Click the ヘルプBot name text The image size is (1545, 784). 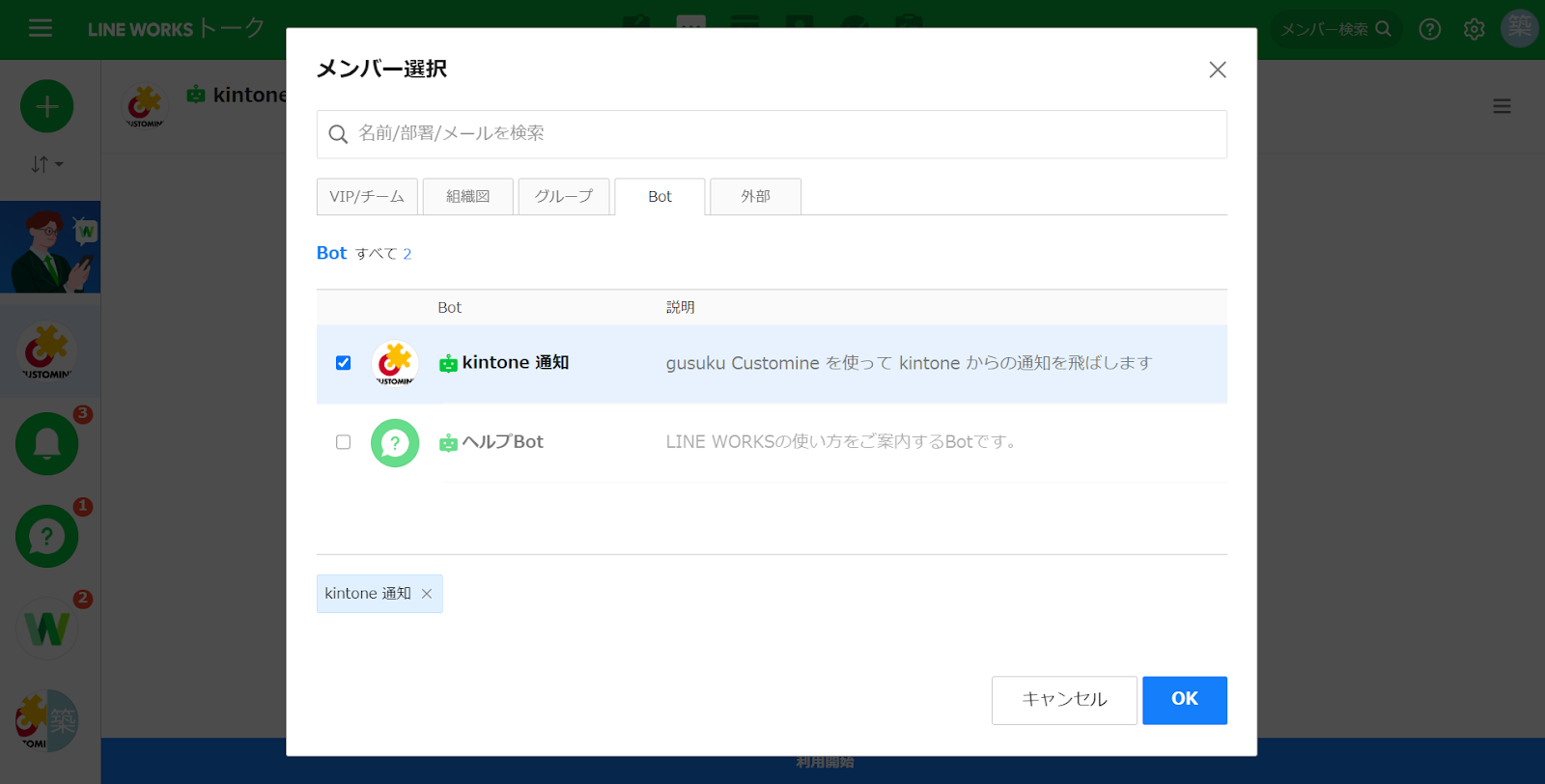tap(502, 442)
